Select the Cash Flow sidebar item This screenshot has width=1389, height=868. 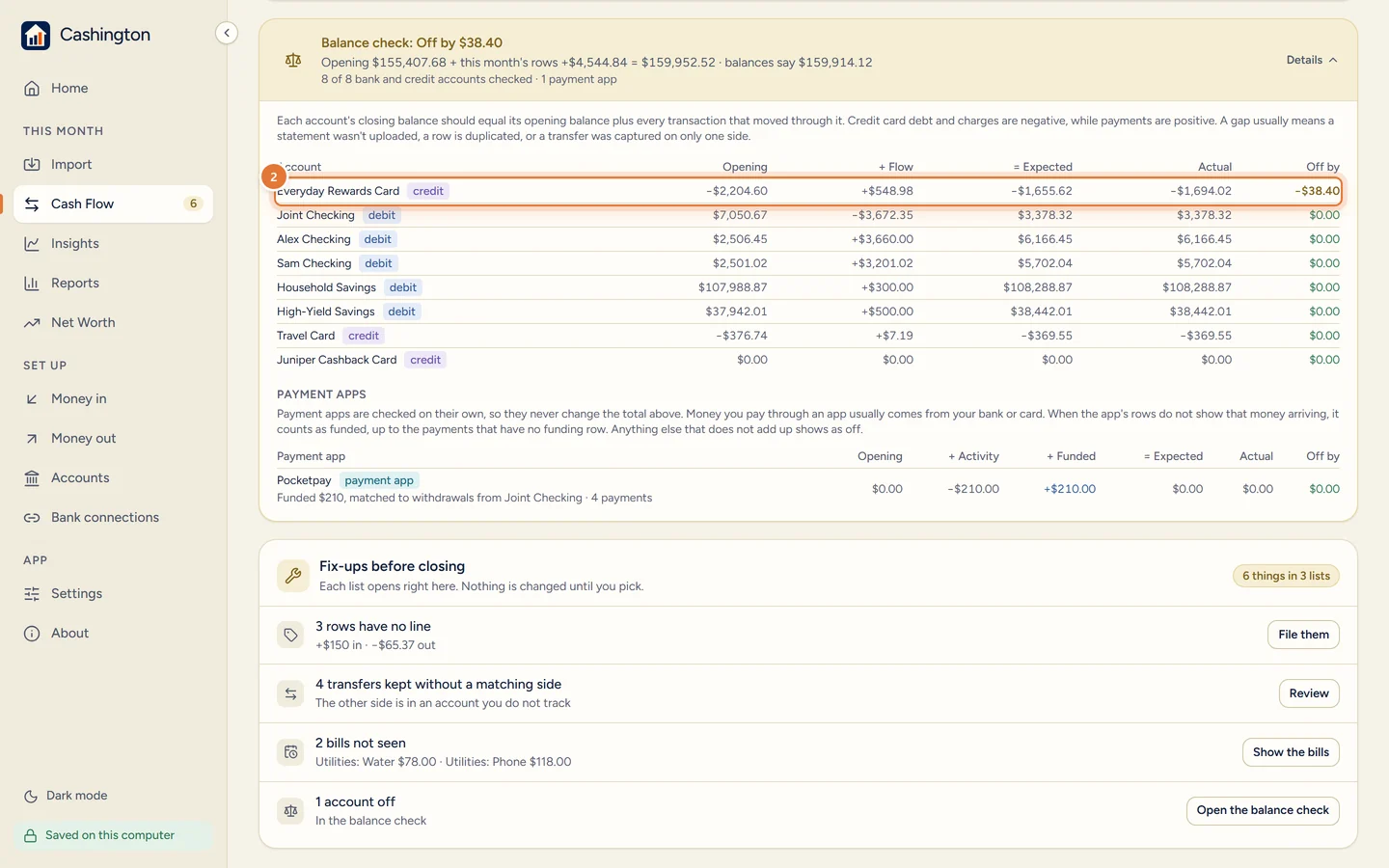click(113, 203)
